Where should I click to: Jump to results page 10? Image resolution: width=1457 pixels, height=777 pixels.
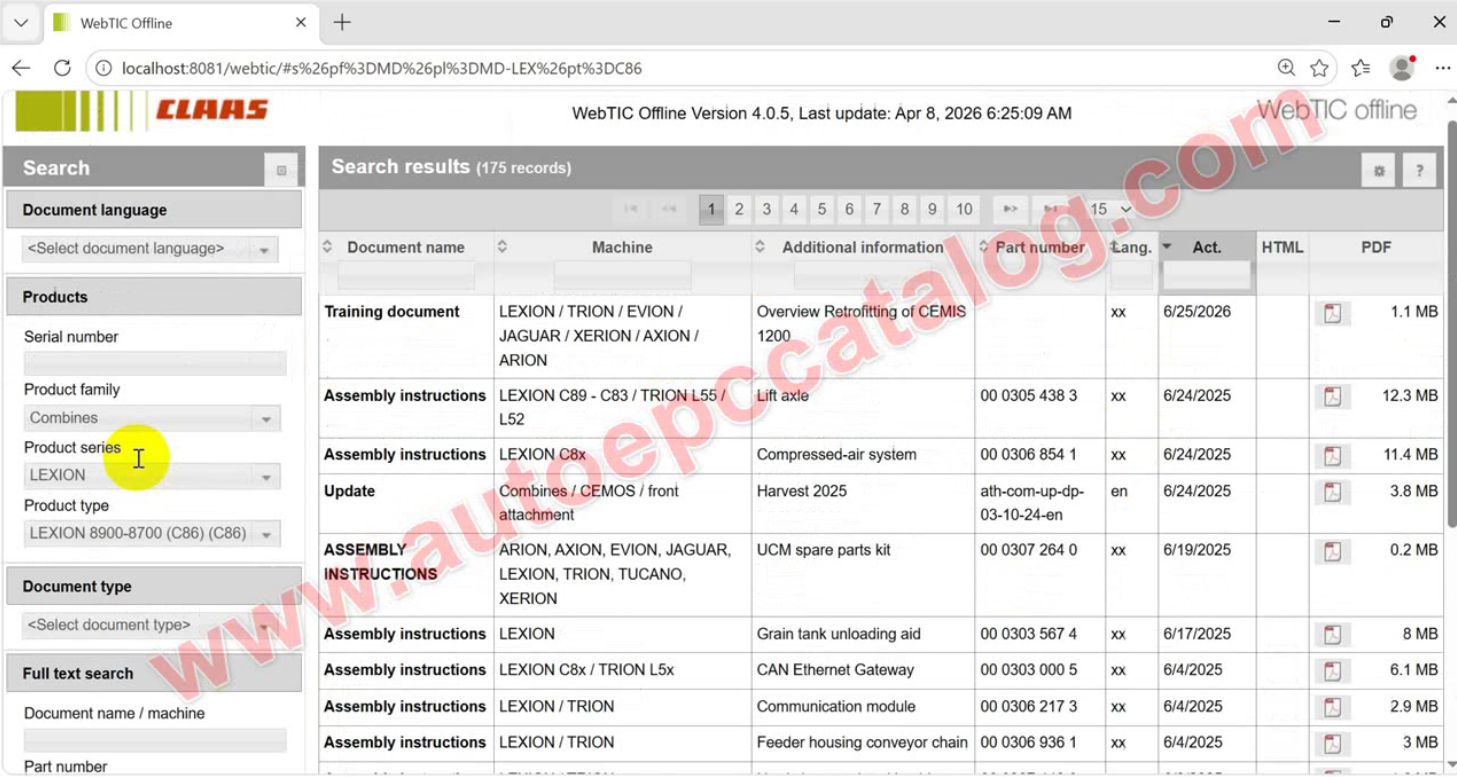coord(963,209)
